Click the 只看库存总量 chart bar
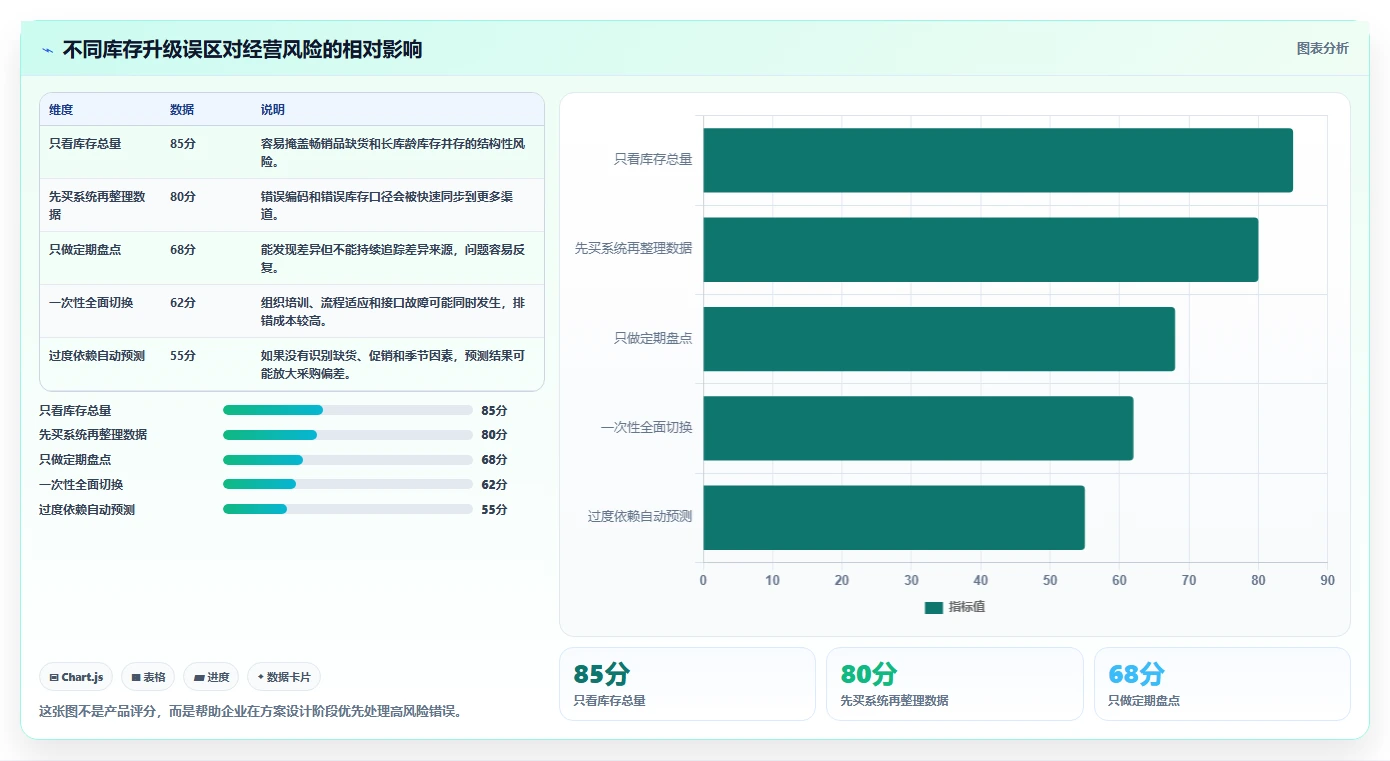 [998, 160]
